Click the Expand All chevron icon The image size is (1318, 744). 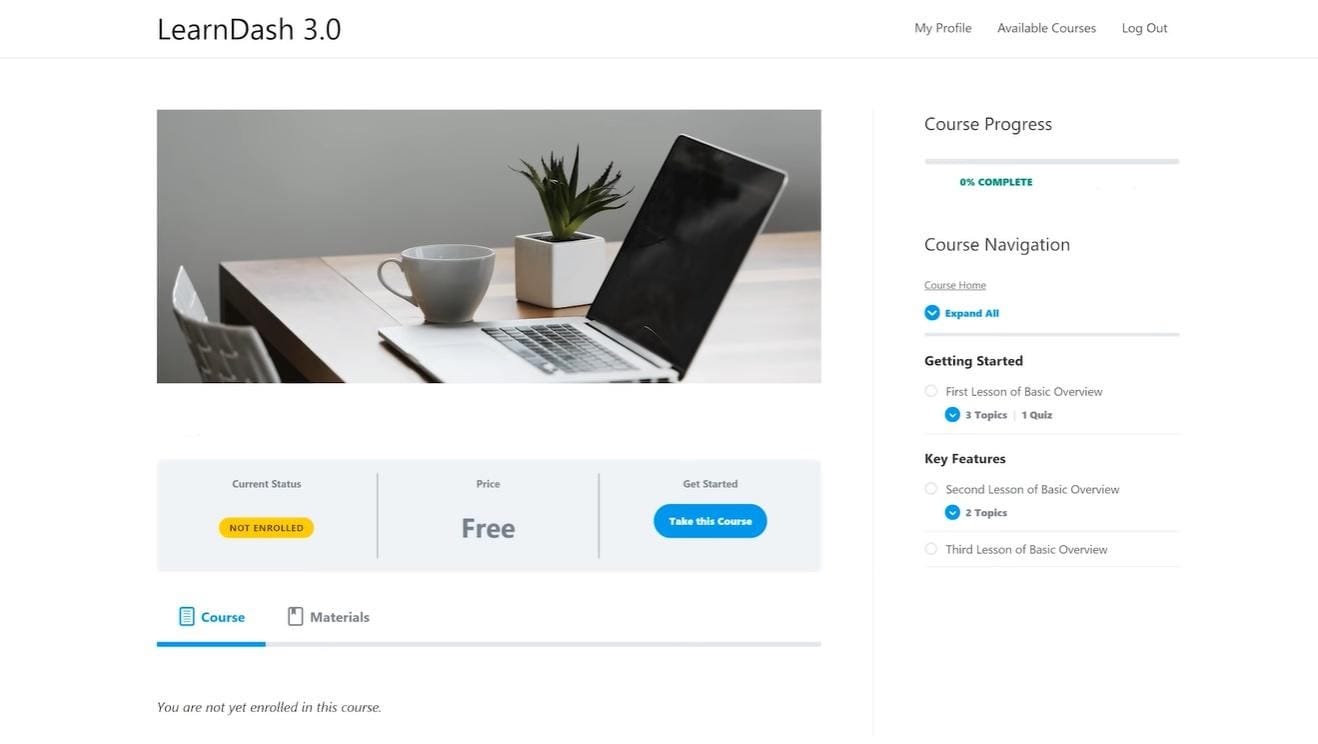point(932,313)
